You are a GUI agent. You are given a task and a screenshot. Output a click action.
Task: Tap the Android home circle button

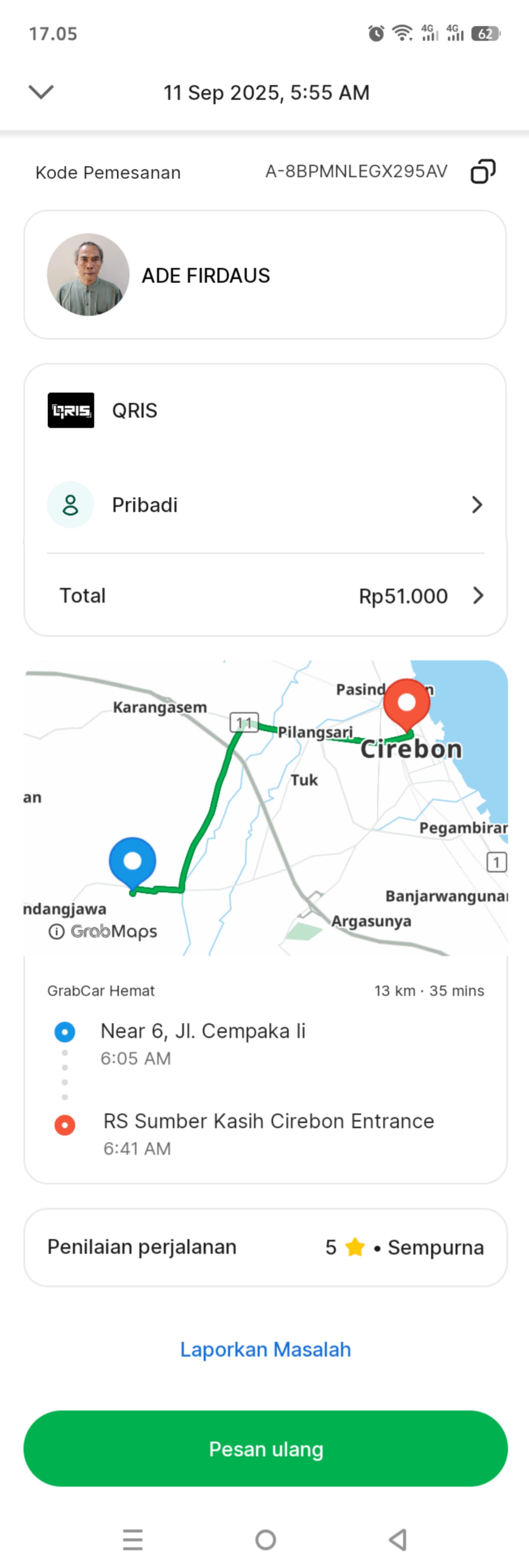(x=265, y=1539)
